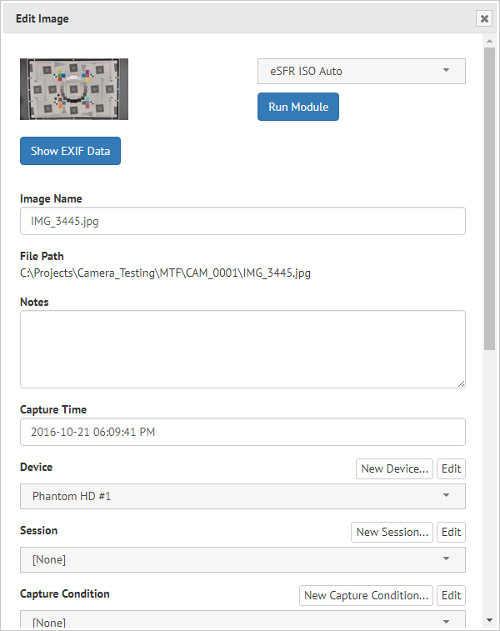
Task: Click the Capture Time field
Action: click(x=243, y=432)
